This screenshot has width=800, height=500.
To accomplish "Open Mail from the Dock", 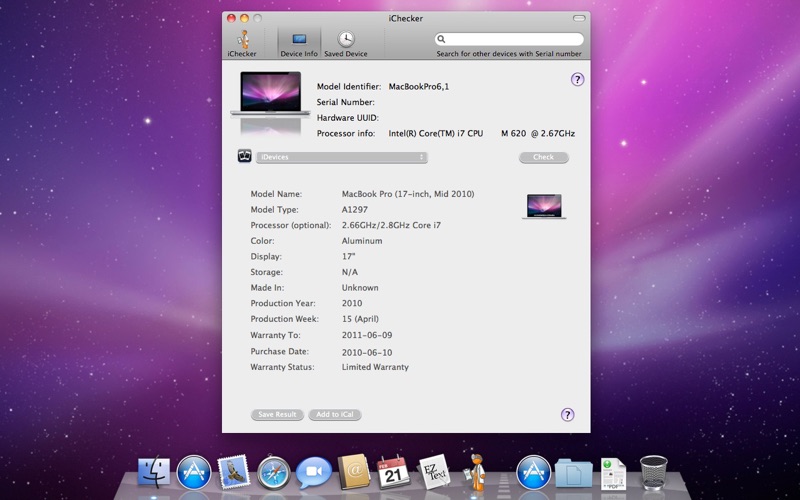I will click(x=233, y=471).
